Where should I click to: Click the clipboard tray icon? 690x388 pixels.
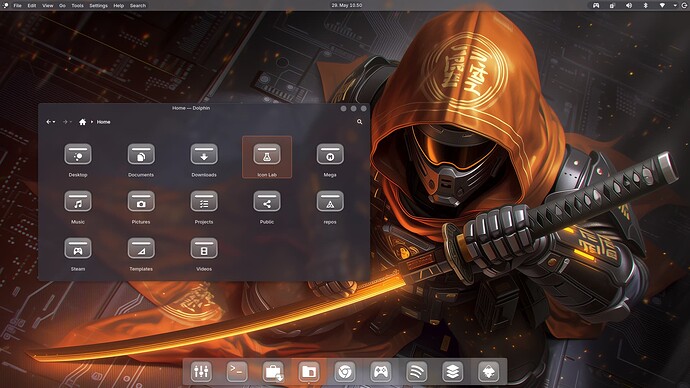[612, 6]
